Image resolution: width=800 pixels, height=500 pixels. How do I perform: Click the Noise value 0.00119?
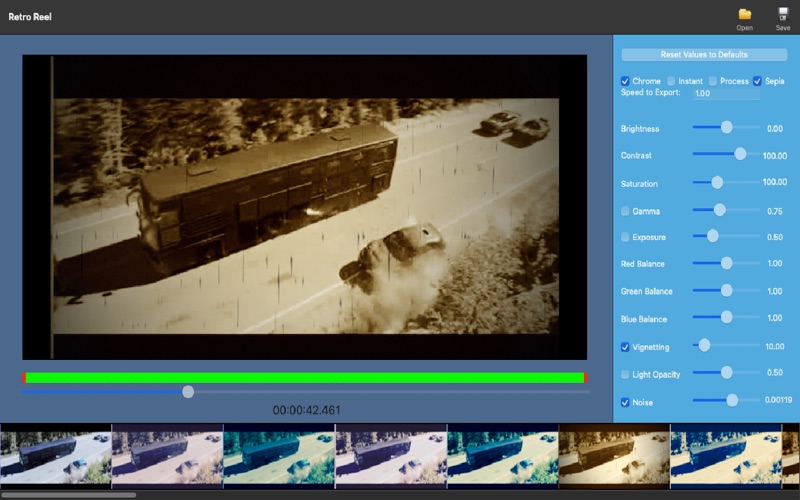coord(778,400)
